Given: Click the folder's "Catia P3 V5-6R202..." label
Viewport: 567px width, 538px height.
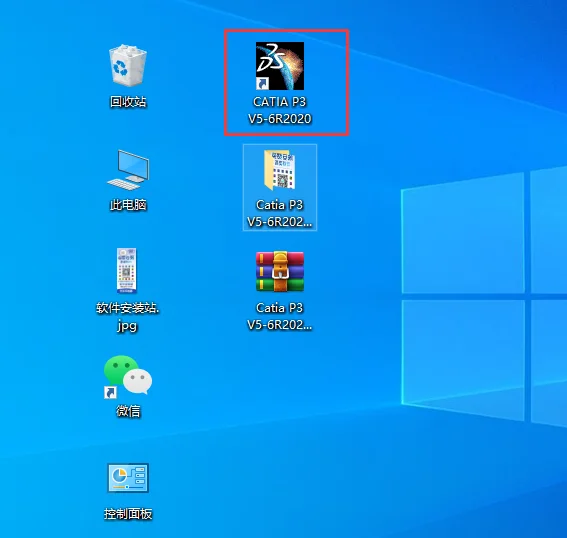Looking at the screenshot, I should pyautogui.click(x=280, y=213).
